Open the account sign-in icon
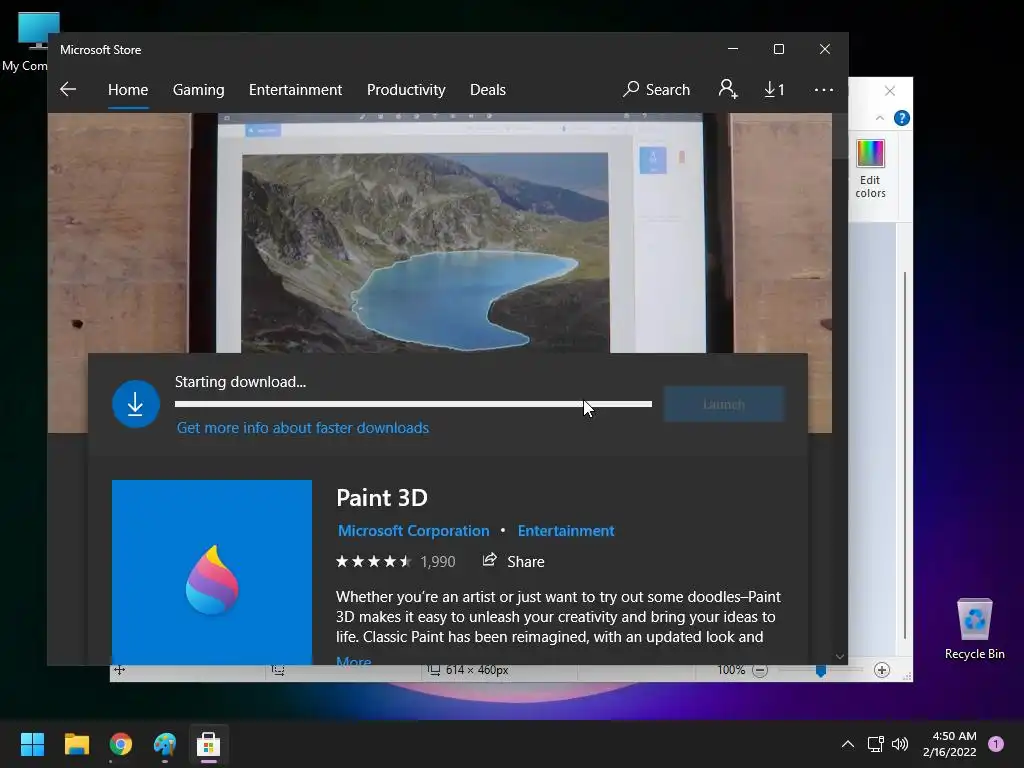The width and height of the screenshot is (1024, 768). coord(728,89)
